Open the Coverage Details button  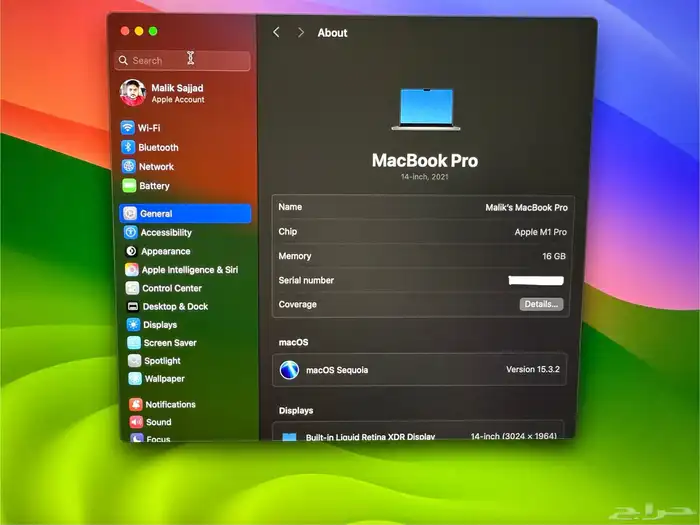(x=541, y=304)
